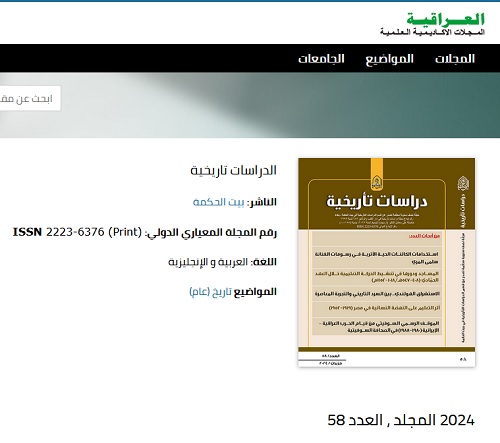Click the green العراقية site logo
Viewport: 500px width, 443px height.
pyautogui.click(x=445, y=19)
